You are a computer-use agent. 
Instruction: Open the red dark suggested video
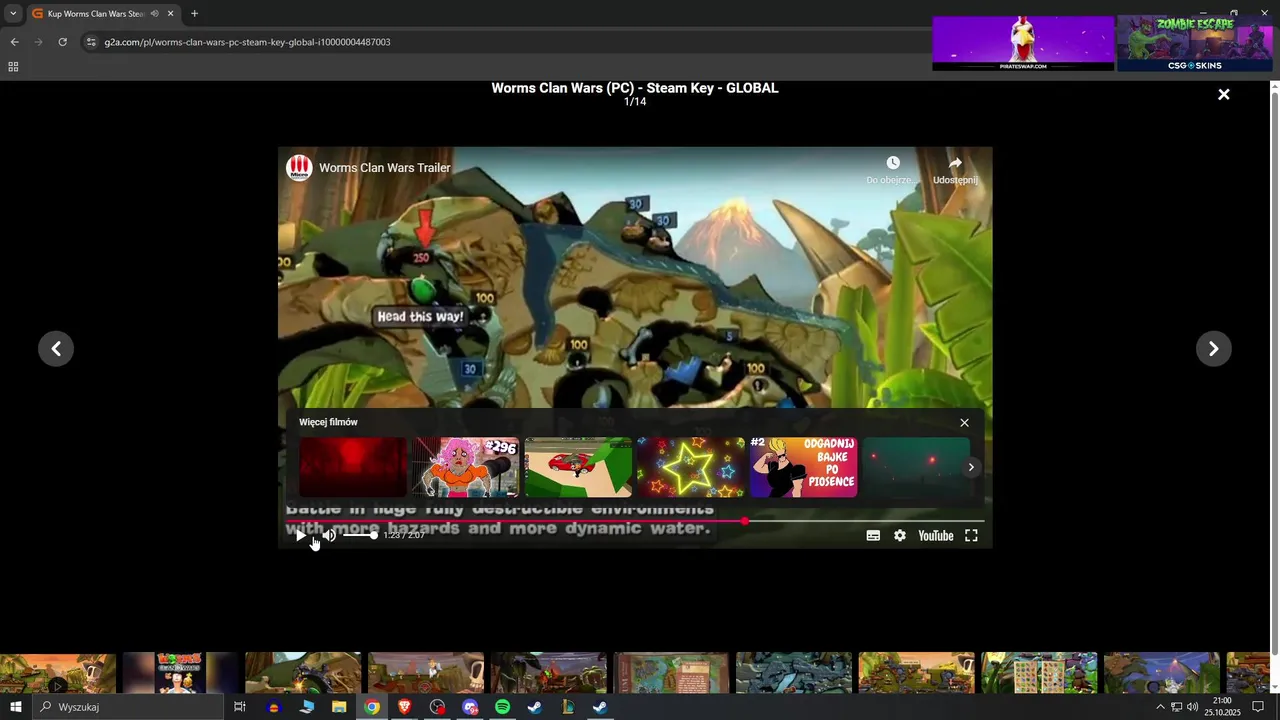tap(353, 467)
